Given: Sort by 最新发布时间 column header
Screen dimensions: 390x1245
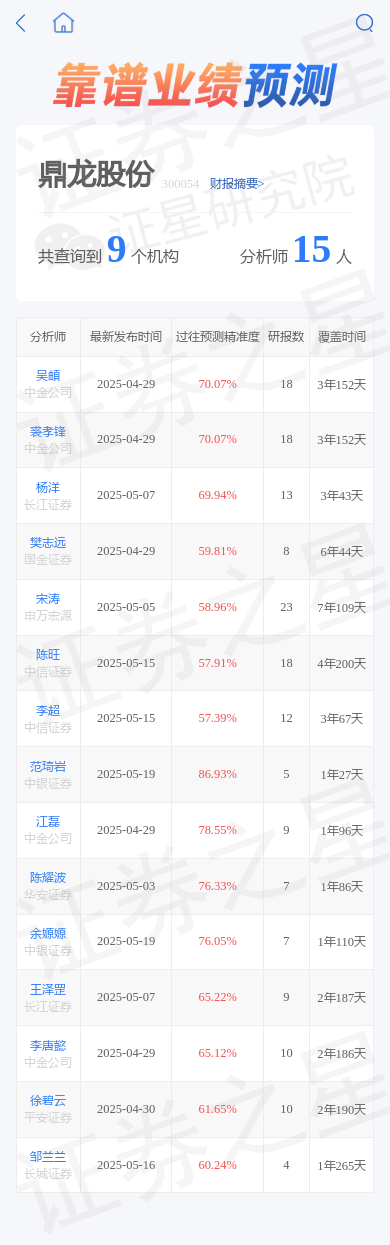Looking at the screenshot, I should (x=126, y=337).
